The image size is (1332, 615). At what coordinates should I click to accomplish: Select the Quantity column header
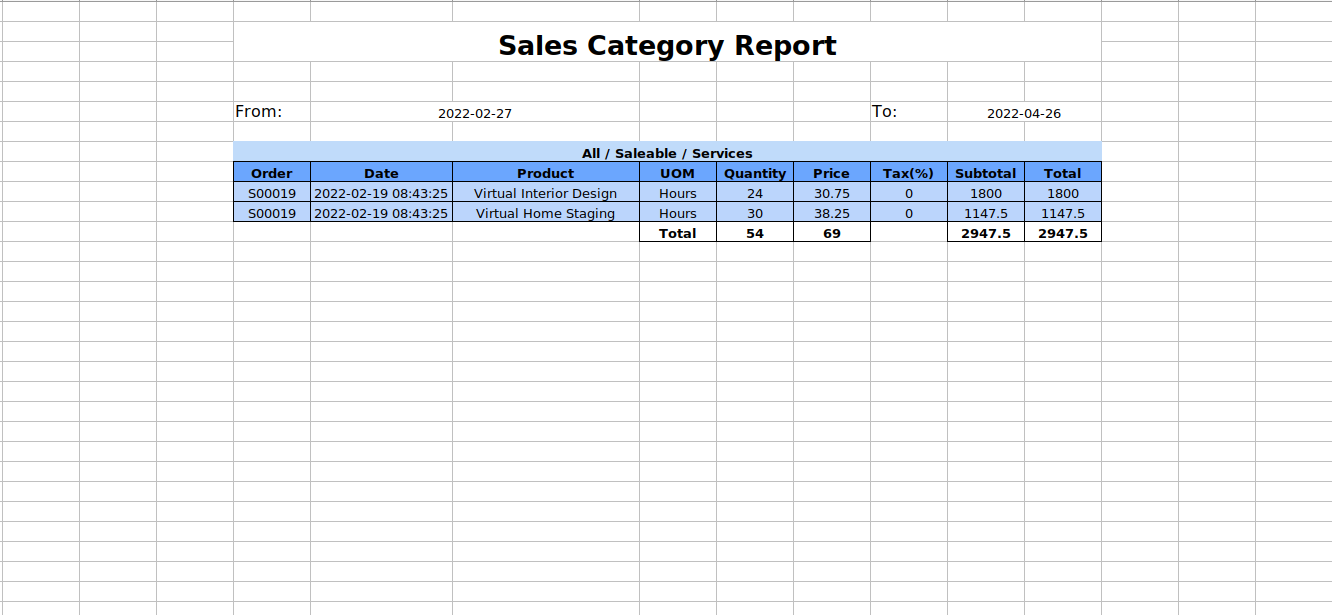[x=755, y=173]
